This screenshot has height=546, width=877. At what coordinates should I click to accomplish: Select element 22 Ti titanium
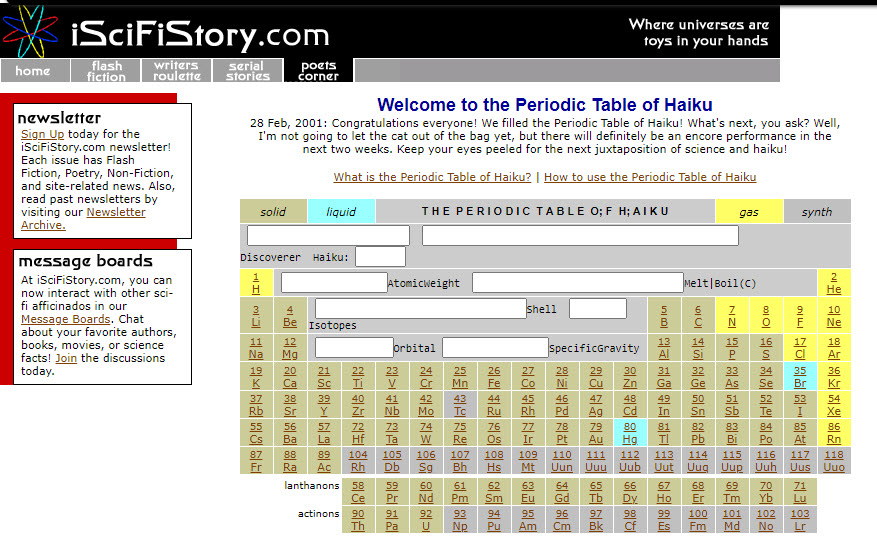[x=358, y=377]
